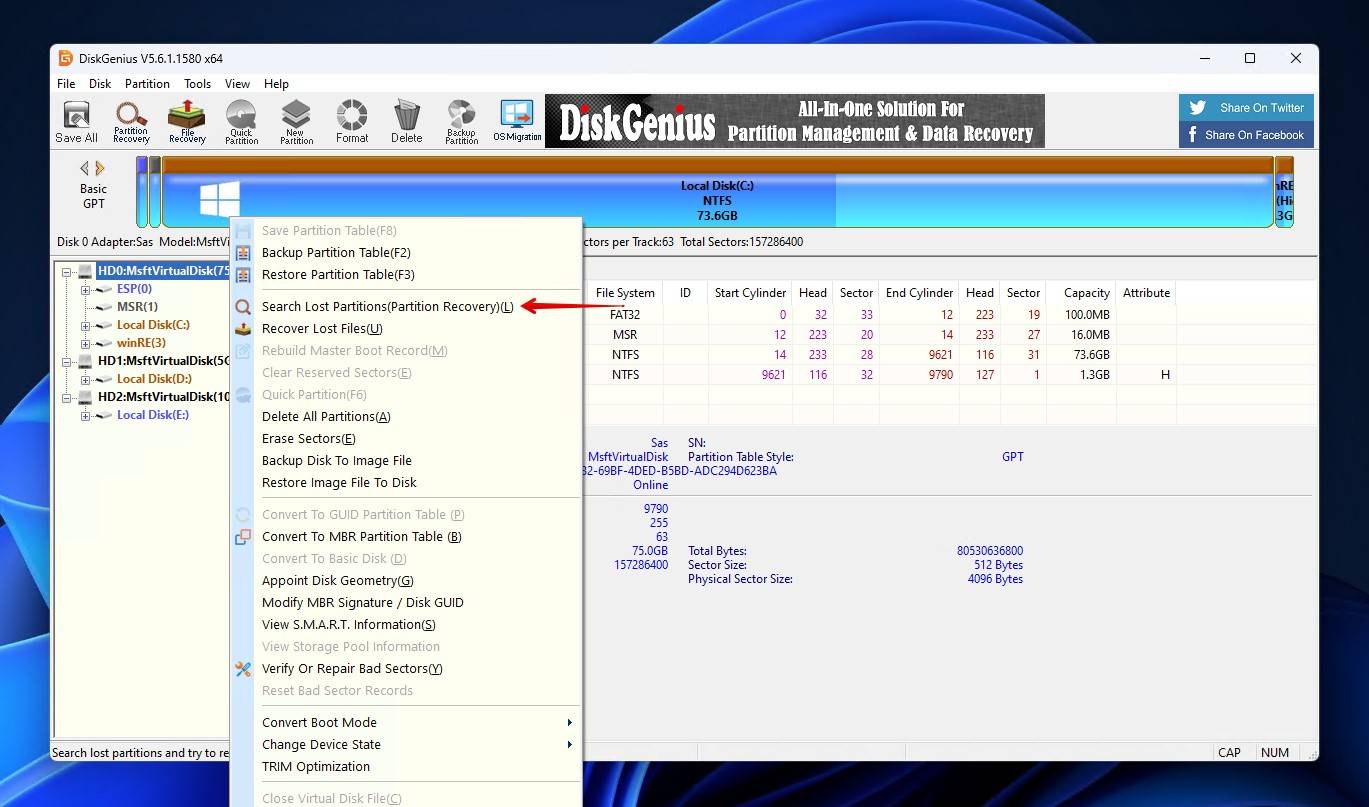Open the Help menu
Image resolution: width=1369 pixels, height=807 pixels.
pyautogui.click(x=276, y=84)
